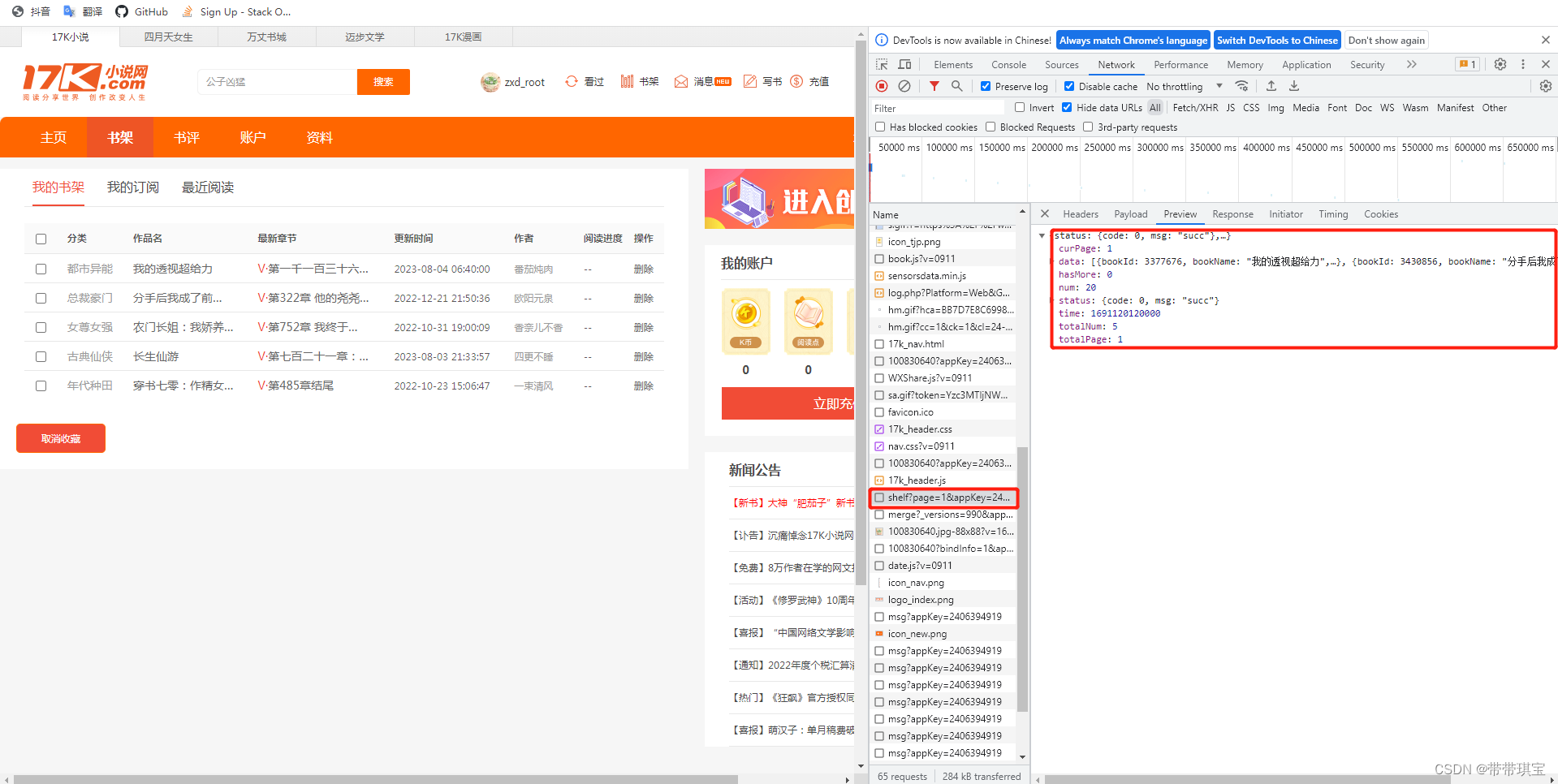The width and height of the screenshot is (1558, 784).
Task: Check the Invert filter checkbox
Action: 1020,107
